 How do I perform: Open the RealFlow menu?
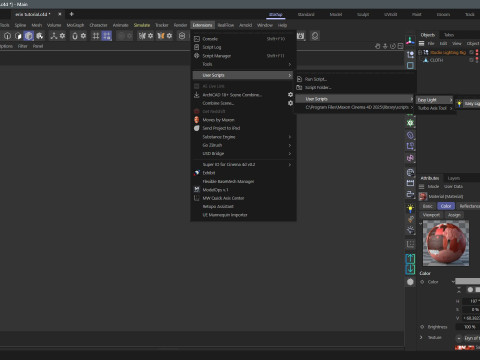[x=226, y=25]
